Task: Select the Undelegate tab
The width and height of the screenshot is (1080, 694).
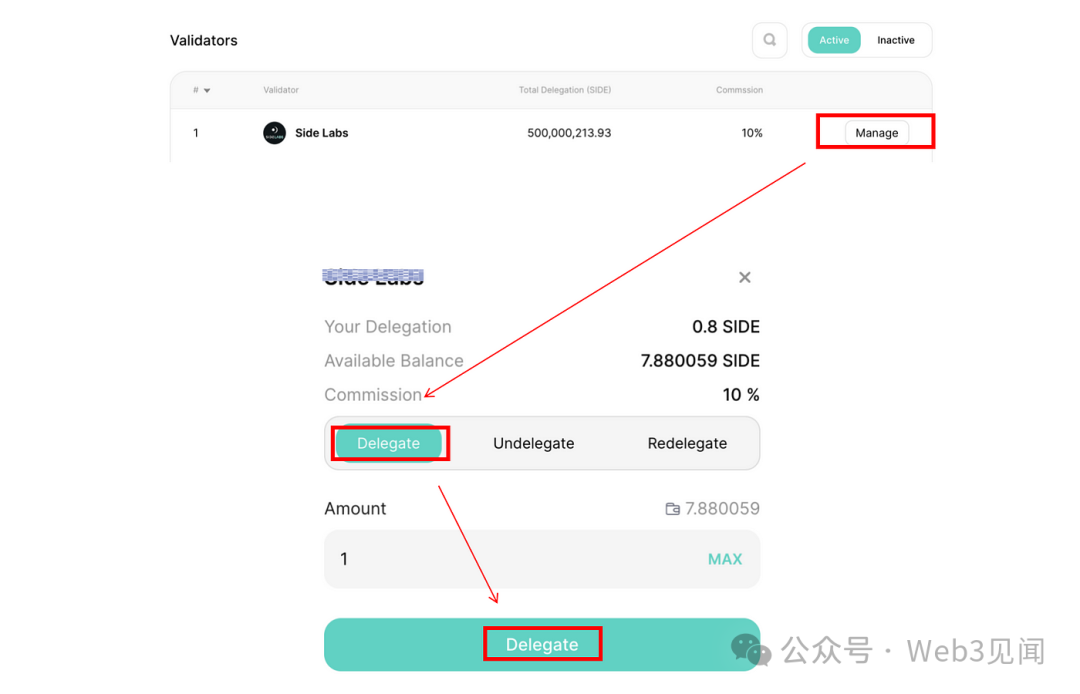Action: coord(534,443)
